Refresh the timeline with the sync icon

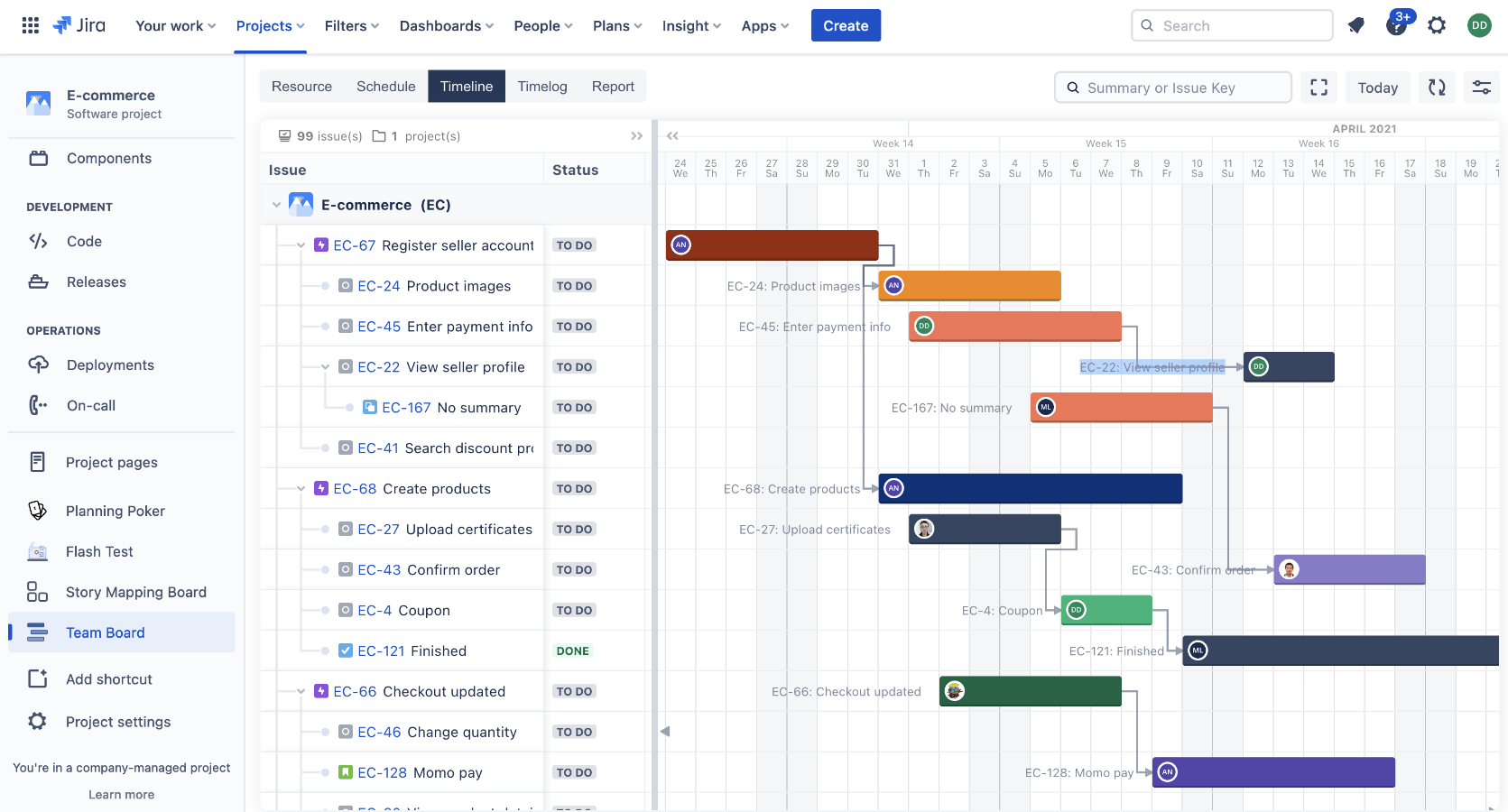[1437, 87]
